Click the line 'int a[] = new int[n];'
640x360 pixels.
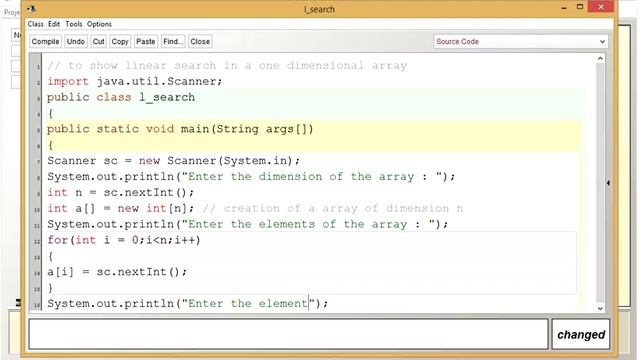coord(120,209)
